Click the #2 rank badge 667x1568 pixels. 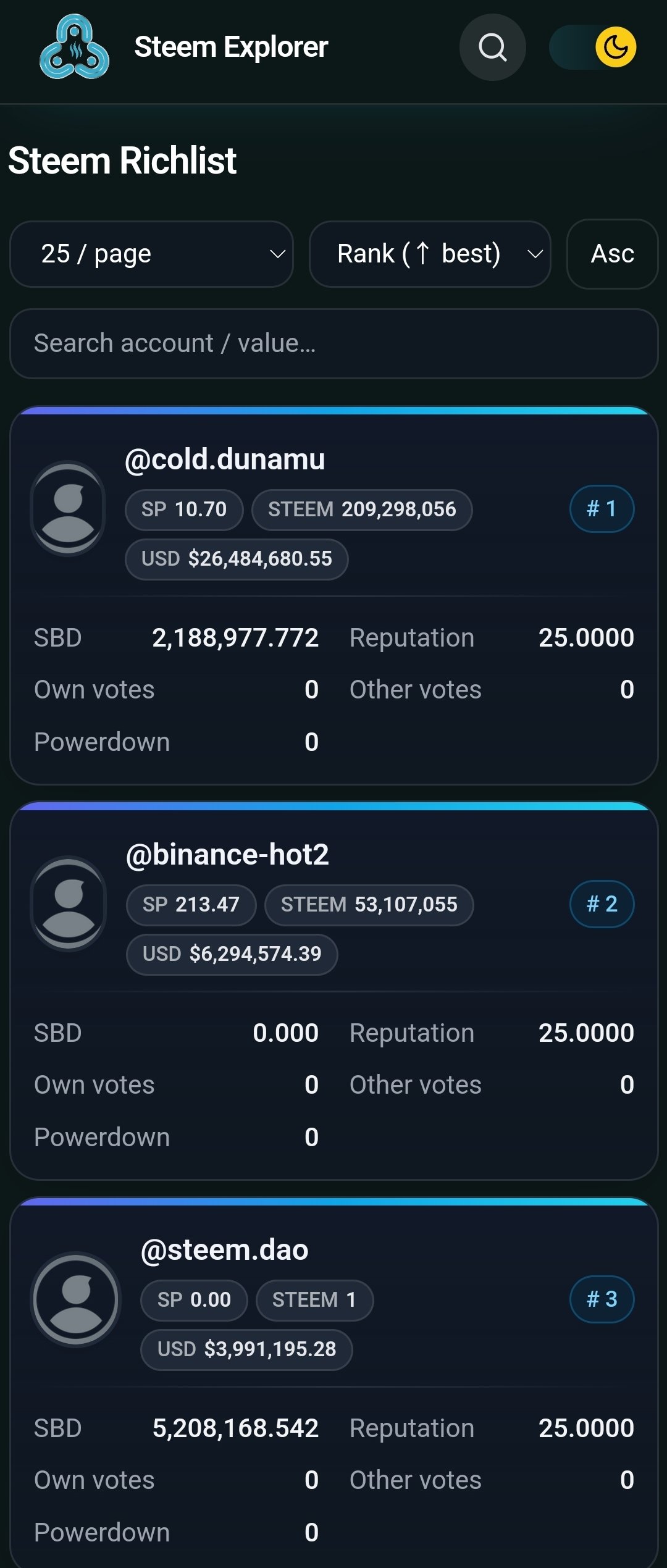point(602,904)
